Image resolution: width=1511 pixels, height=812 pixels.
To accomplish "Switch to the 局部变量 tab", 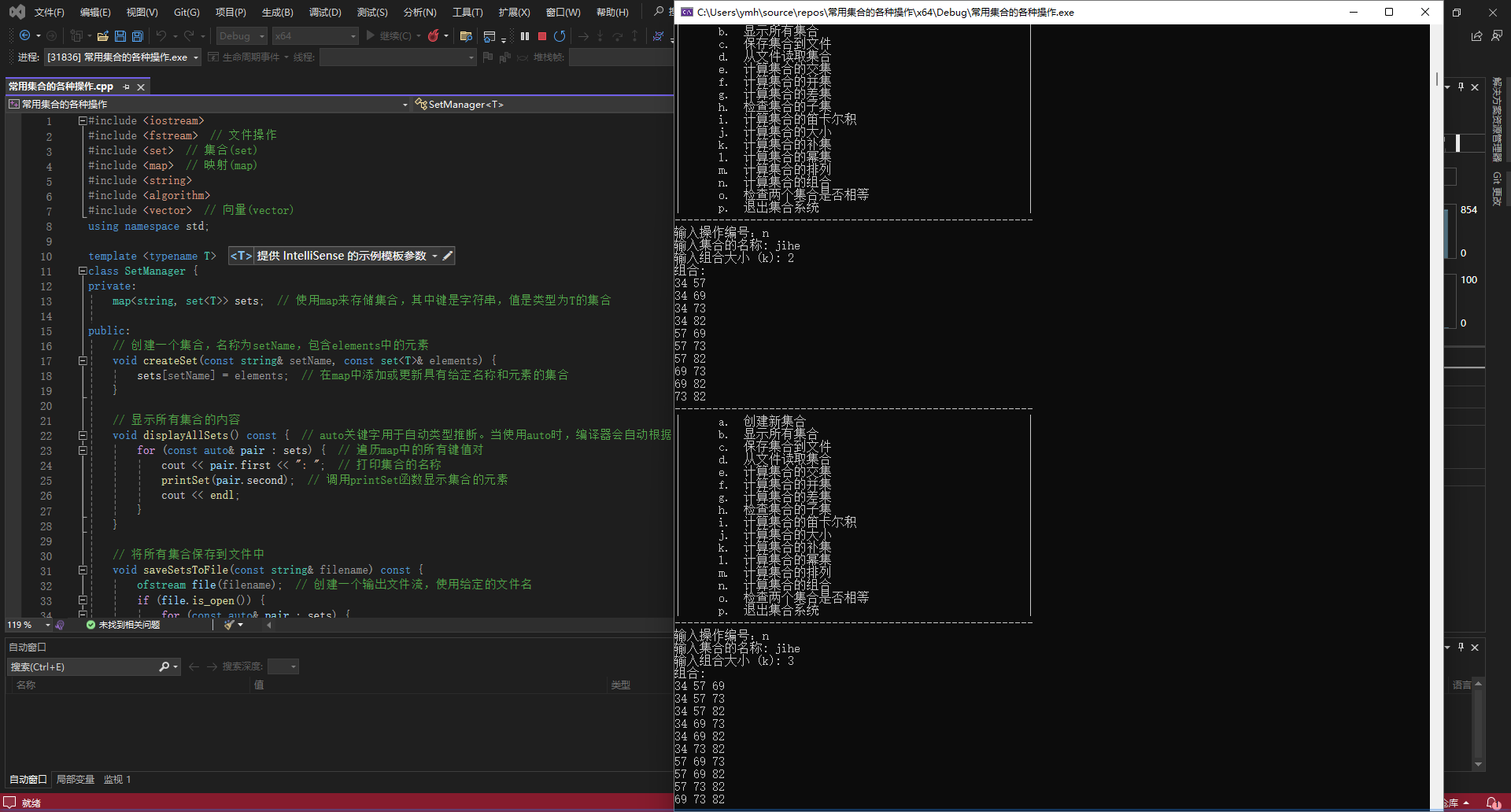I will (76, 780).
